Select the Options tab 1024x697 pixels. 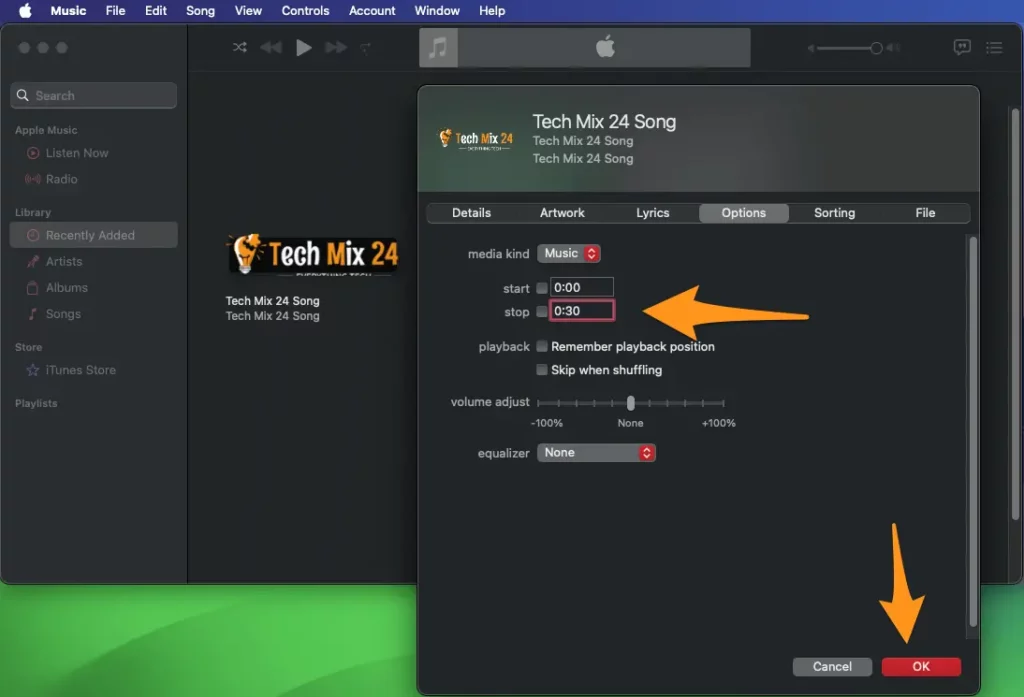coord(744,213)
